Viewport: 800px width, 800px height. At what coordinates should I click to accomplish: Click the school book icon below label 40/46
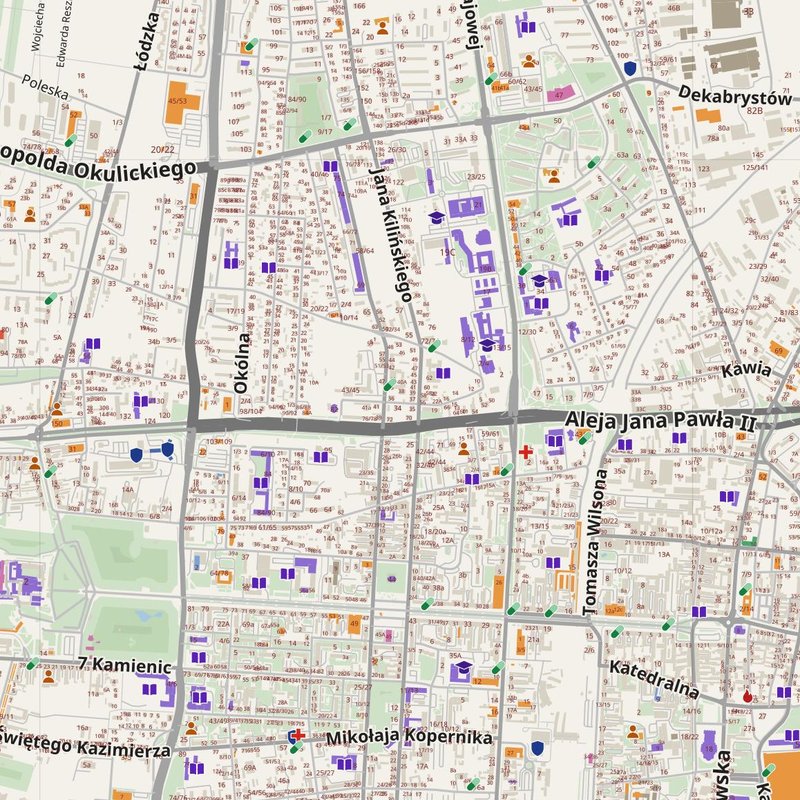click(x=331, y=166)
